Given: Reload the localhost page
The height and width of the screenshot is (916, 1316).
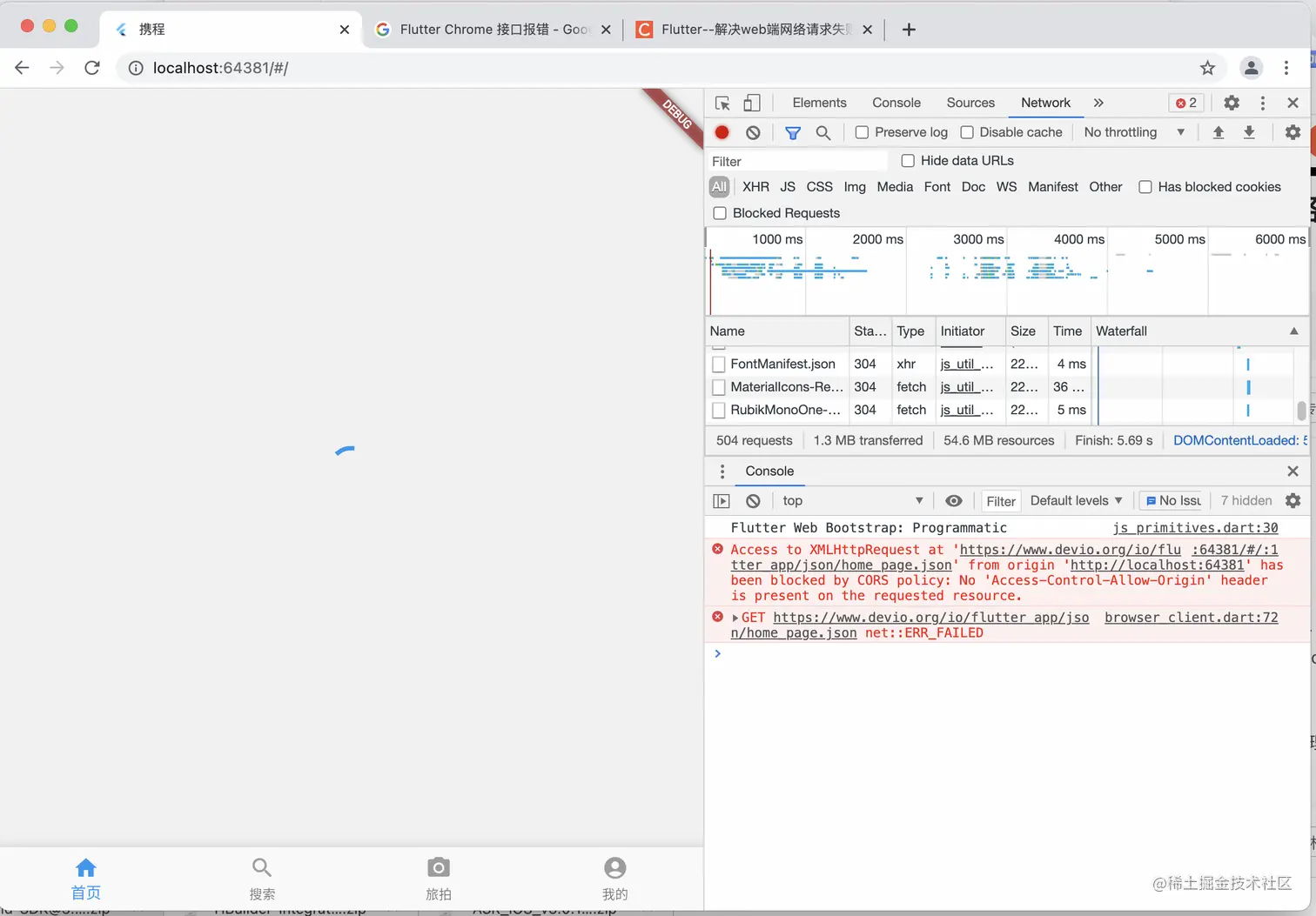Looking at the screenshot, I should tap(92, 68).
